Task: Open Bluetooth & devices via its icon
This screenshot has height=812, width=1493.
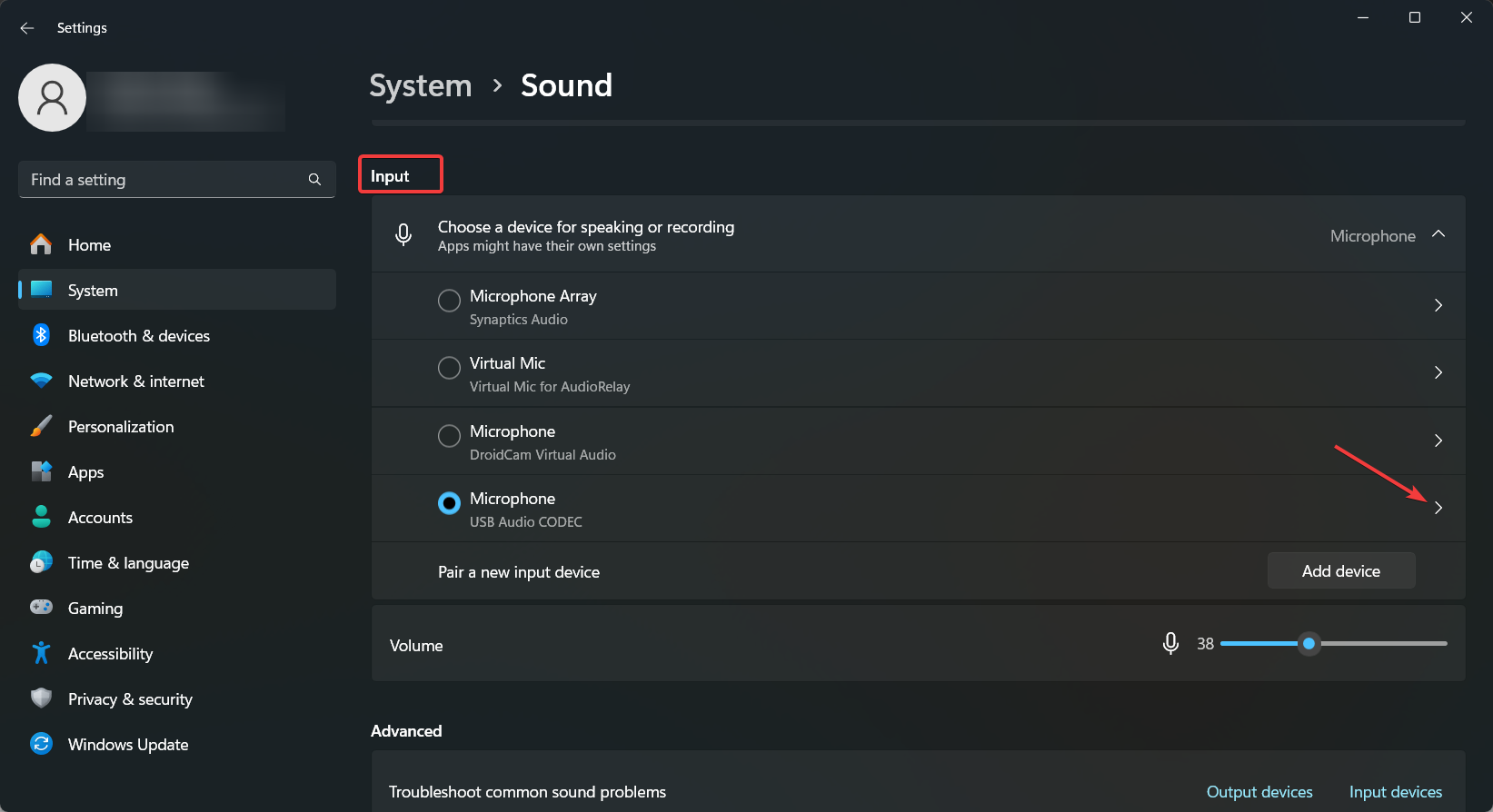Action: [x=41, y=335]
